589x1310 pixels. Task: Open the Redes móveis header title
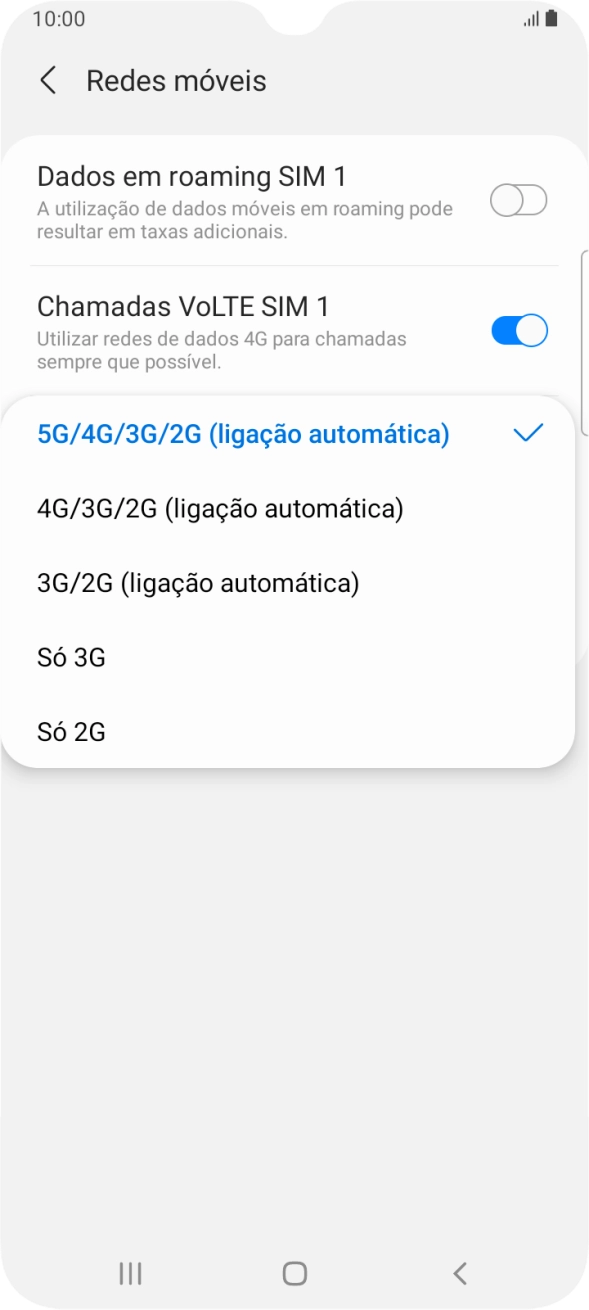tap(176, 80)
